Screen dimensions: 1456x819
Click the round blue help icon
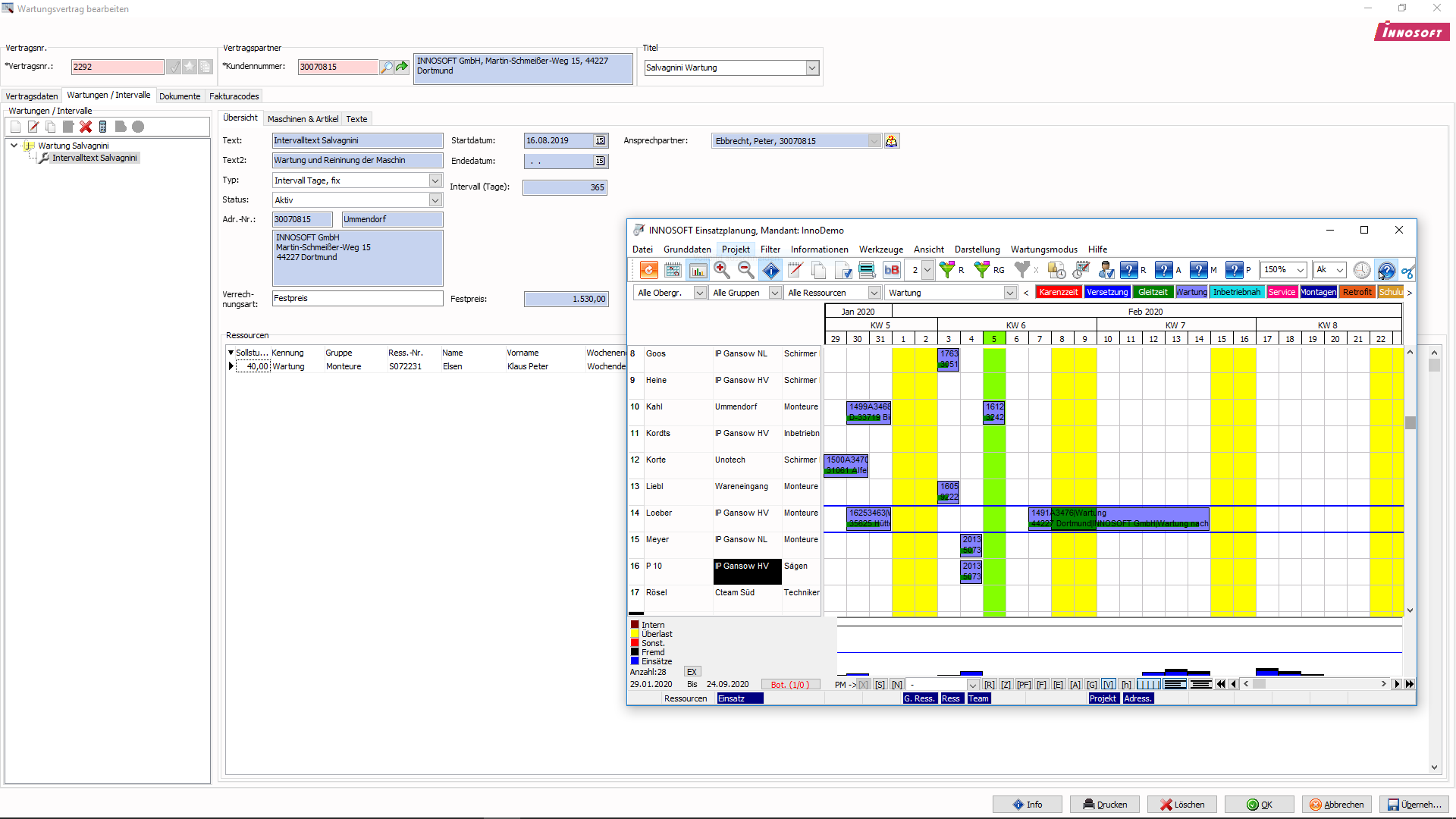(1386, 270)
